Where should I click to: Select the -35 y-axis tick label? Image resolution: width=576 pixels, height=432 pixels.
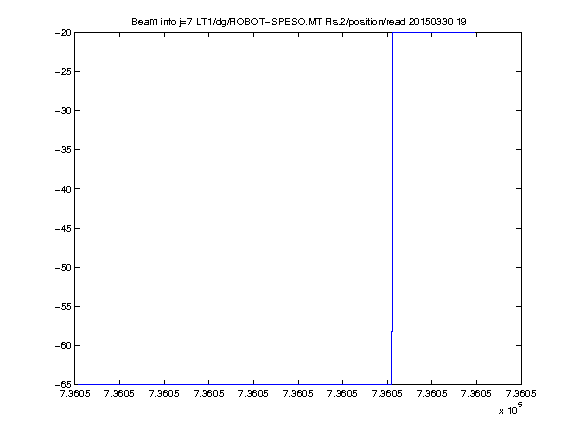click(62, 150)
